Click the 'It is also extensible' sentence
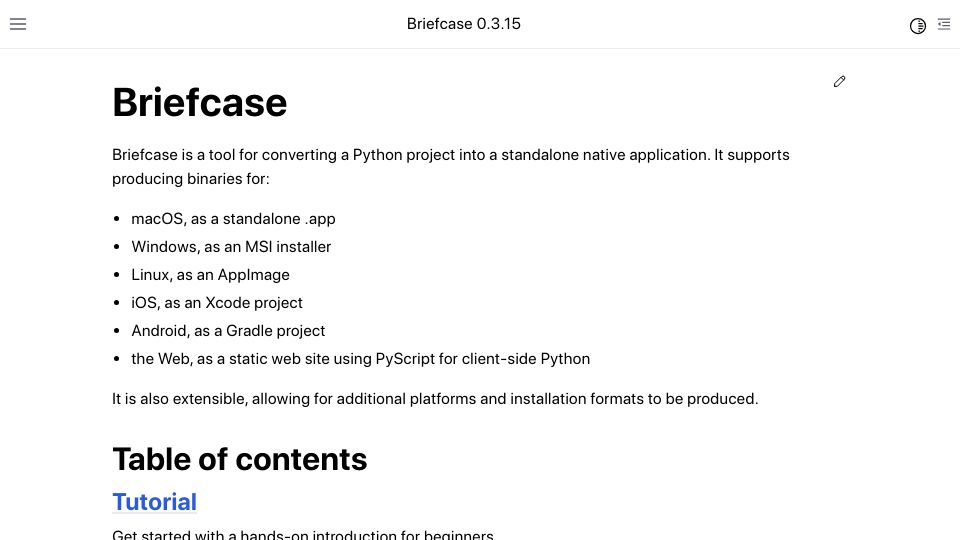Image resolution: width=960 pixels, height=540 pixels. 435,399
